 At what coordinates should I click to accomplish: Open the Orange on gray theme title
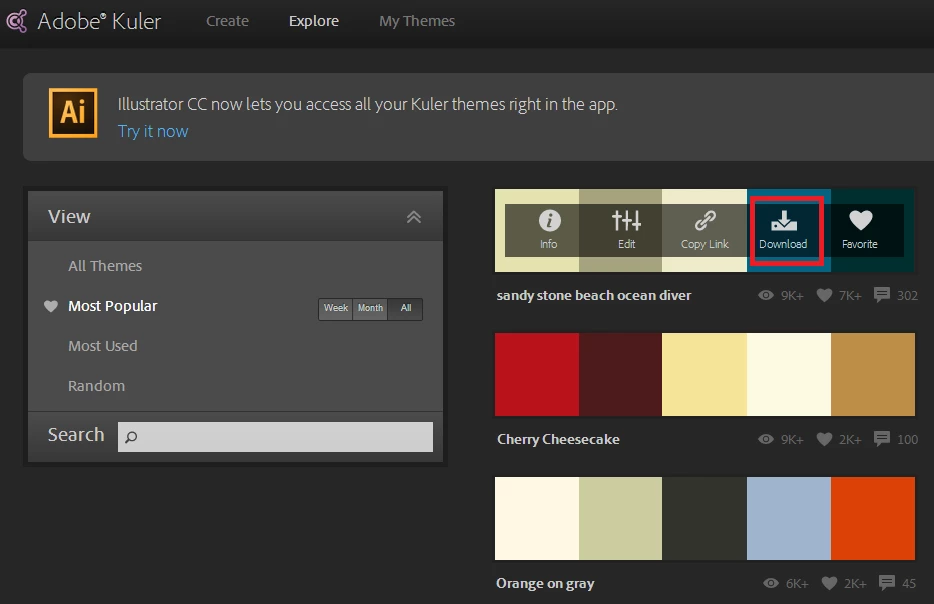pos(545,583)
